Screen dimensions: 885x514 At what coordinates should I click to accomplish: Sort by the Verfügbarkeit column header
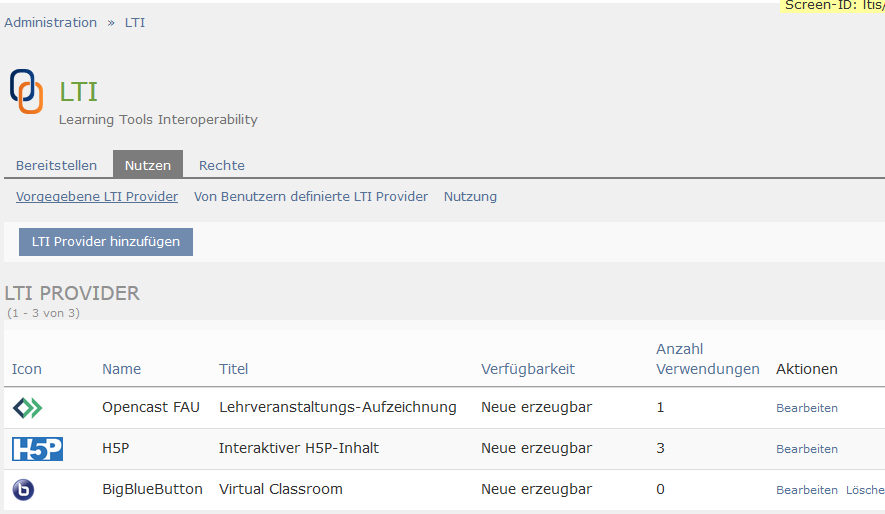pos(528,369)
